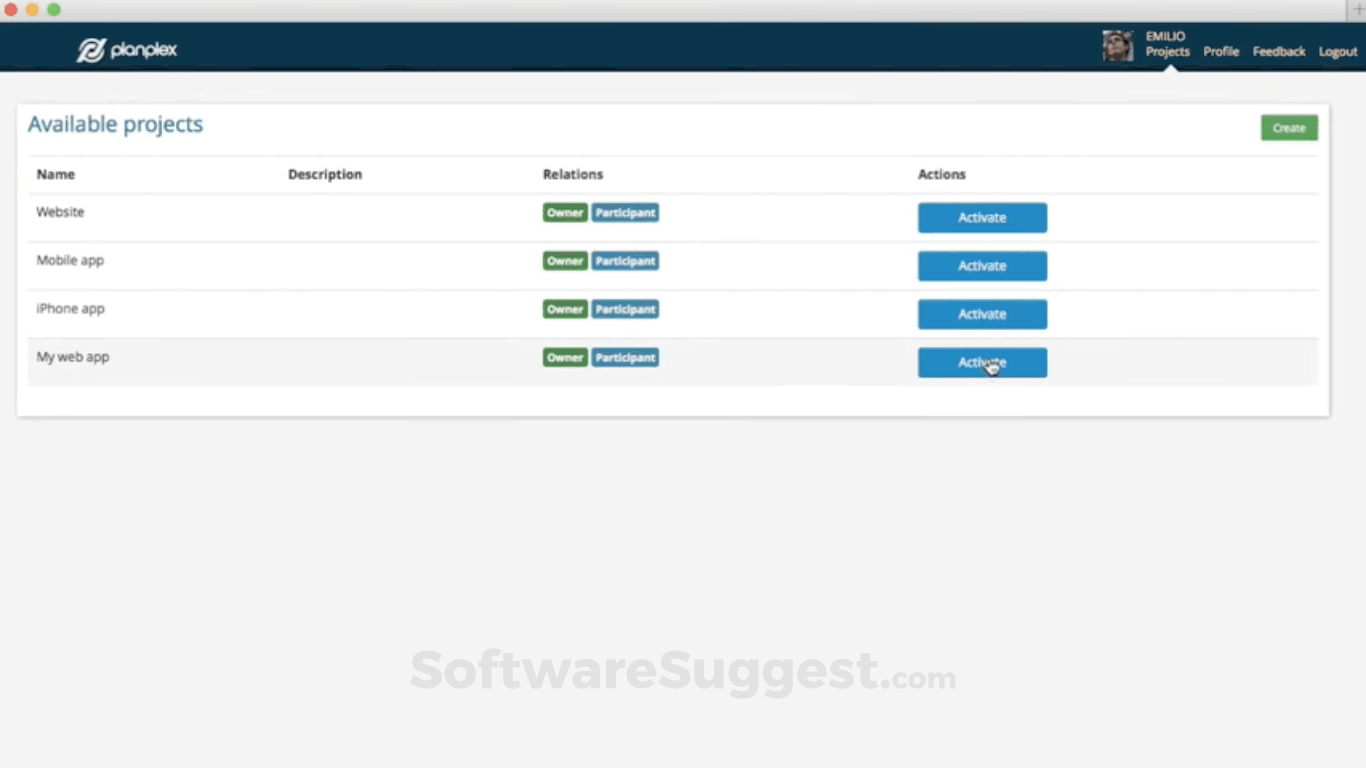This screenshot has width=1366, height=768.
Task: Click the yellow minimize window button
Action: pos(32,9)
